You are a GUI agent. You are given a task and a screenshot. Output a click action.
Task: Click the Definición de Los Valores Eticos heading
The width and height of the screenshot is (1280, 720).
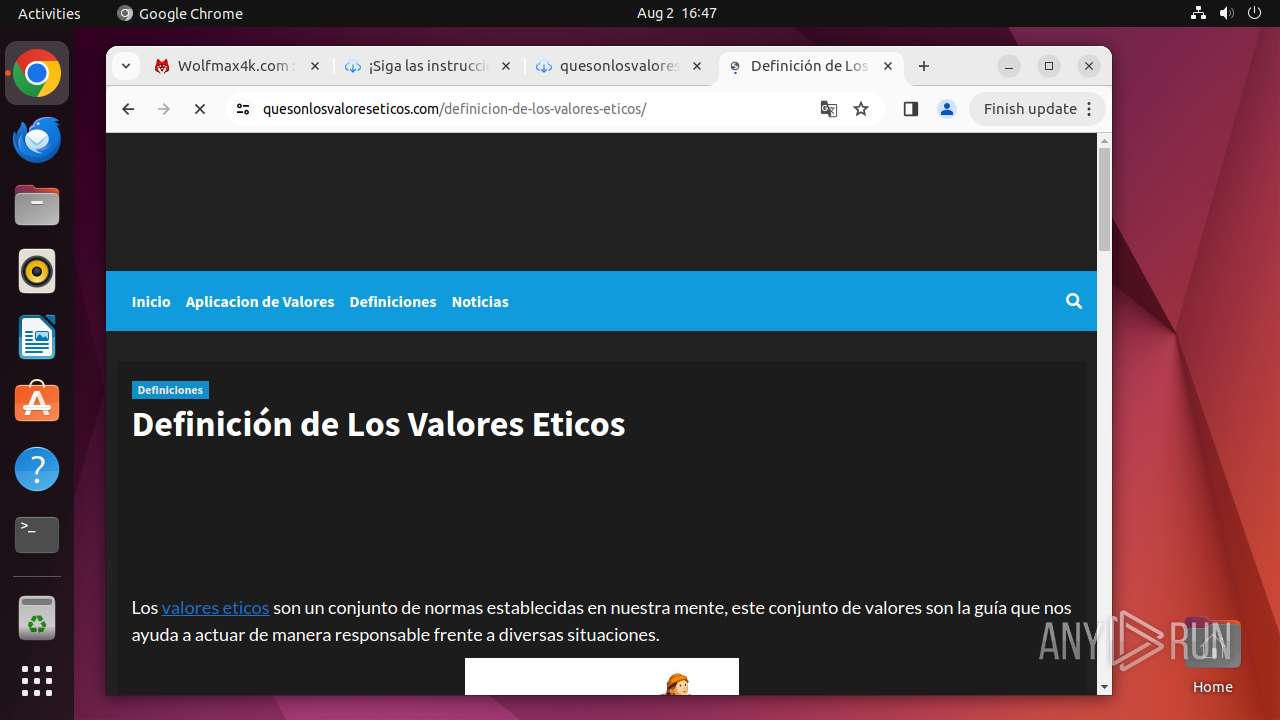click(x=378, y=424)
